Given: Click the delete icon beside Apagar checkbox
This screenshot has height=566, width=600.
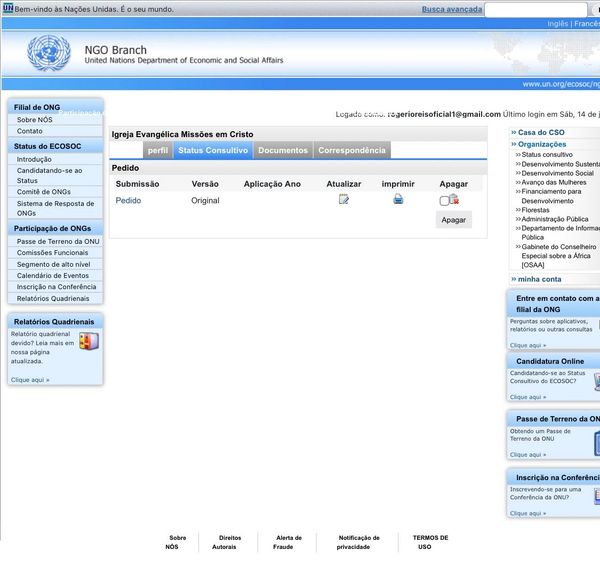Looking at the screenshot, I should [x=454, y=200].
